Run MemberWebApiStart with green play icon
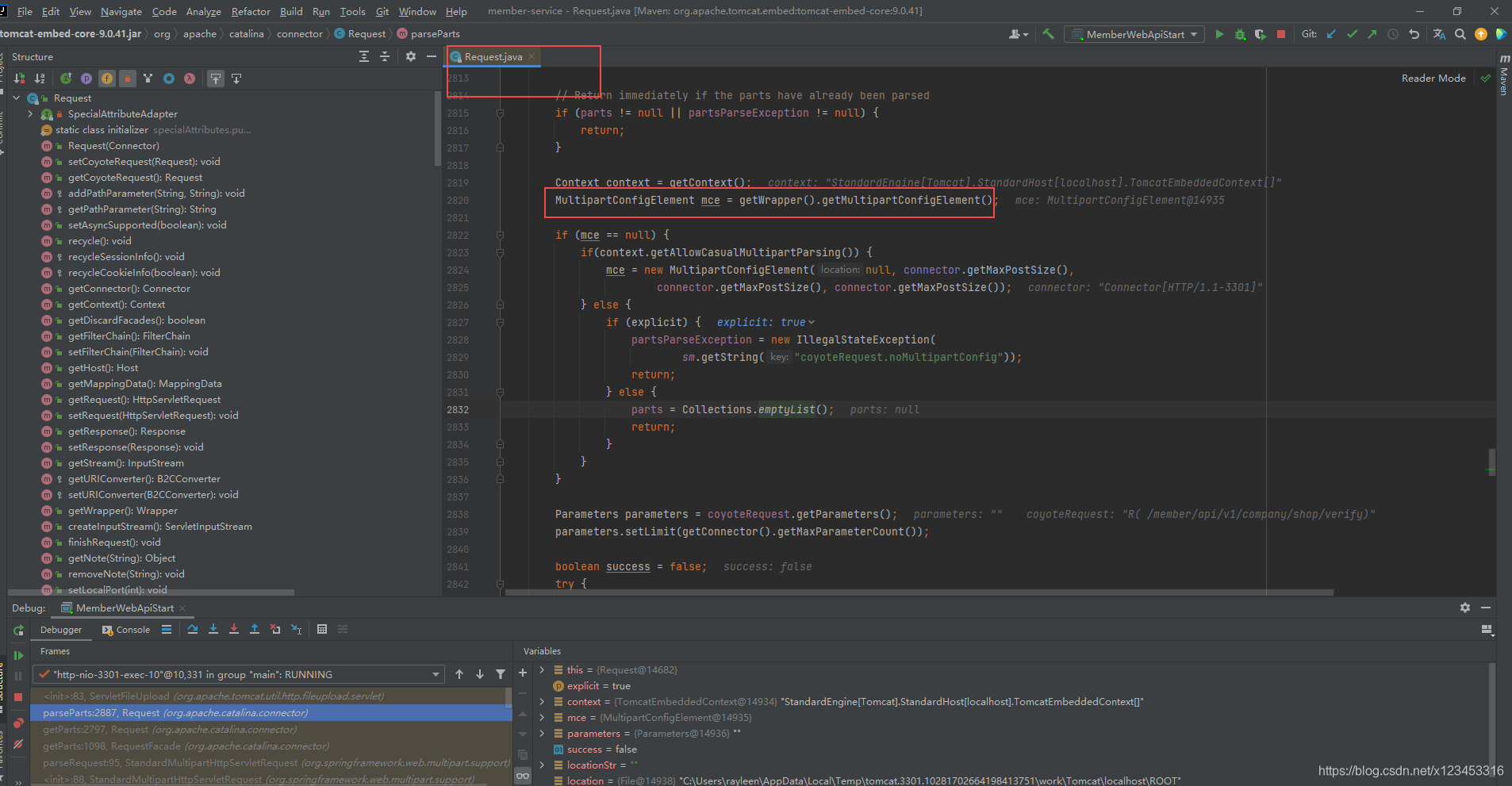 click(x=1219, y=34)
